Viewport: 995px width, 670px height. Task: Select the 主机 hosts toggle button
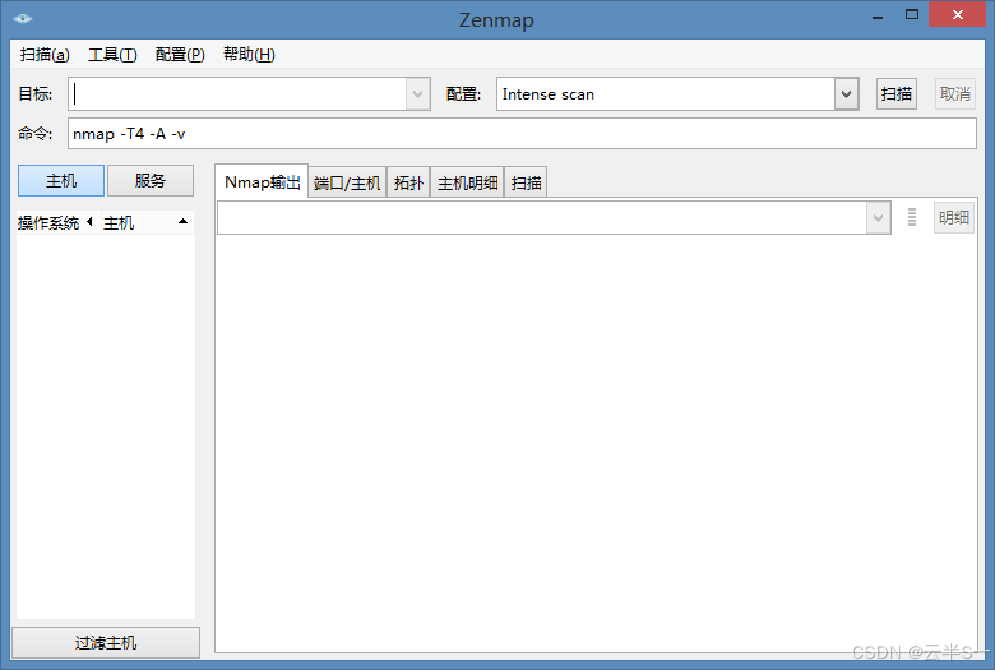61,181
